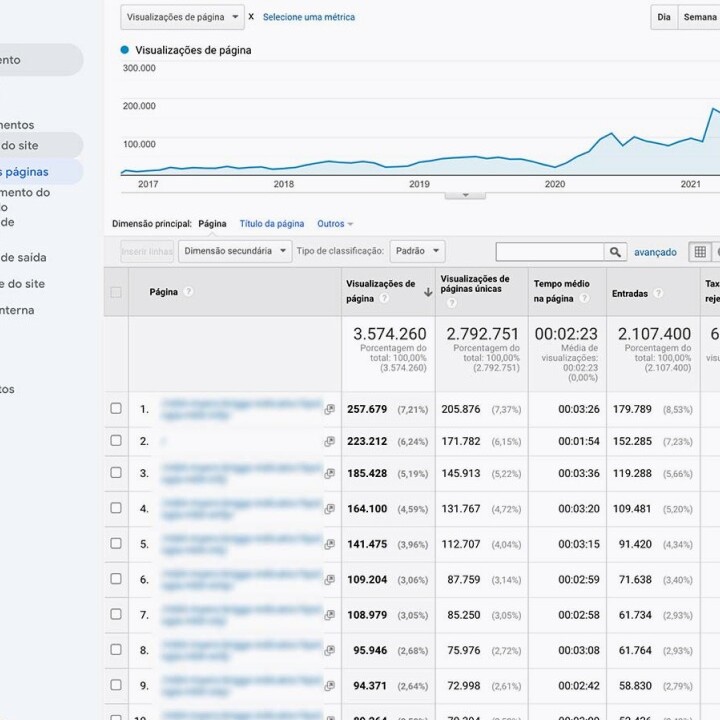
Task: Tick the checkbox for row 1
Action: (x=116, y=408)
